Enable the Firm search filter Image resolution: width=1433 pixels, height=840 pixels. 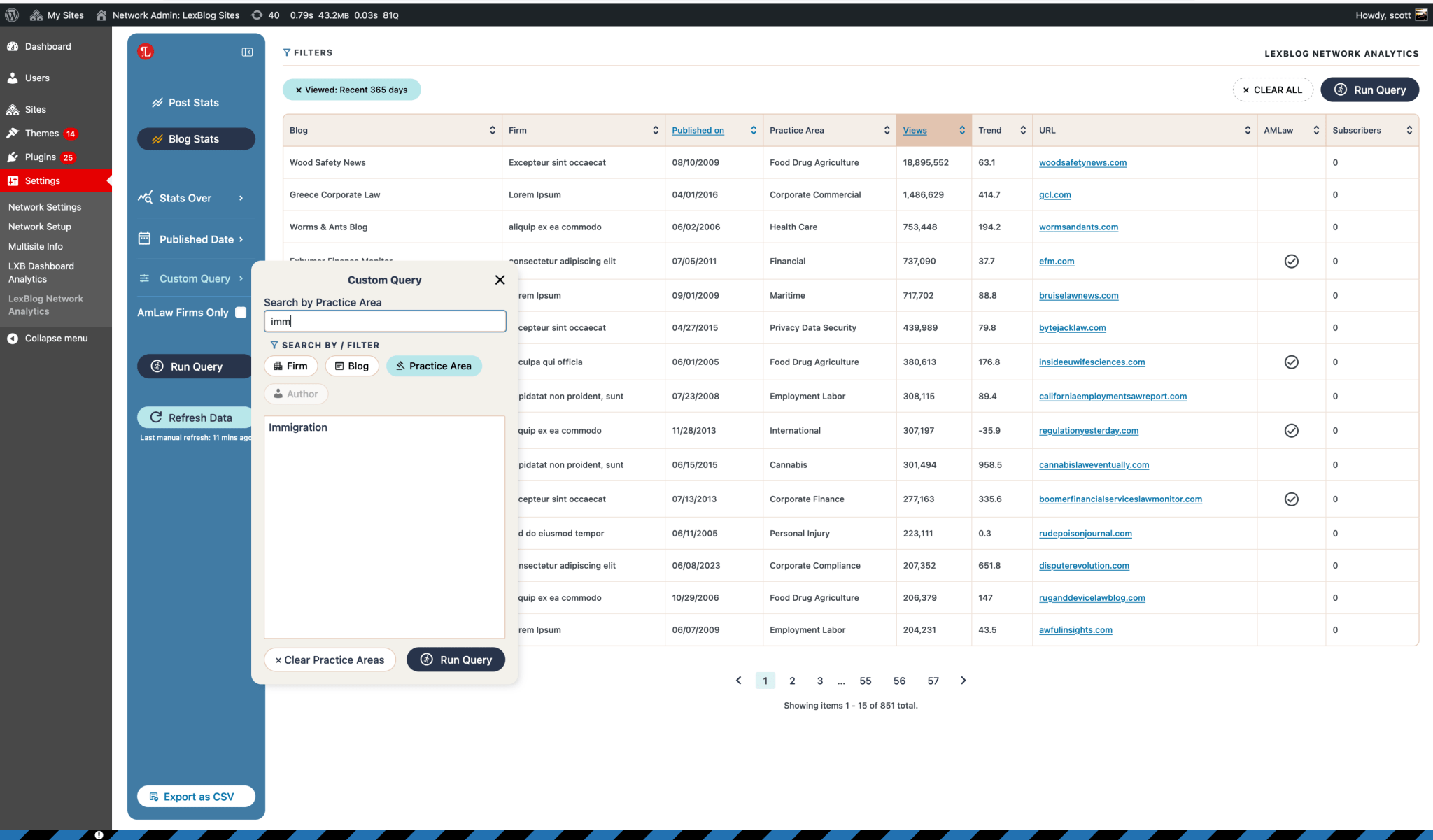coord(290,366)
